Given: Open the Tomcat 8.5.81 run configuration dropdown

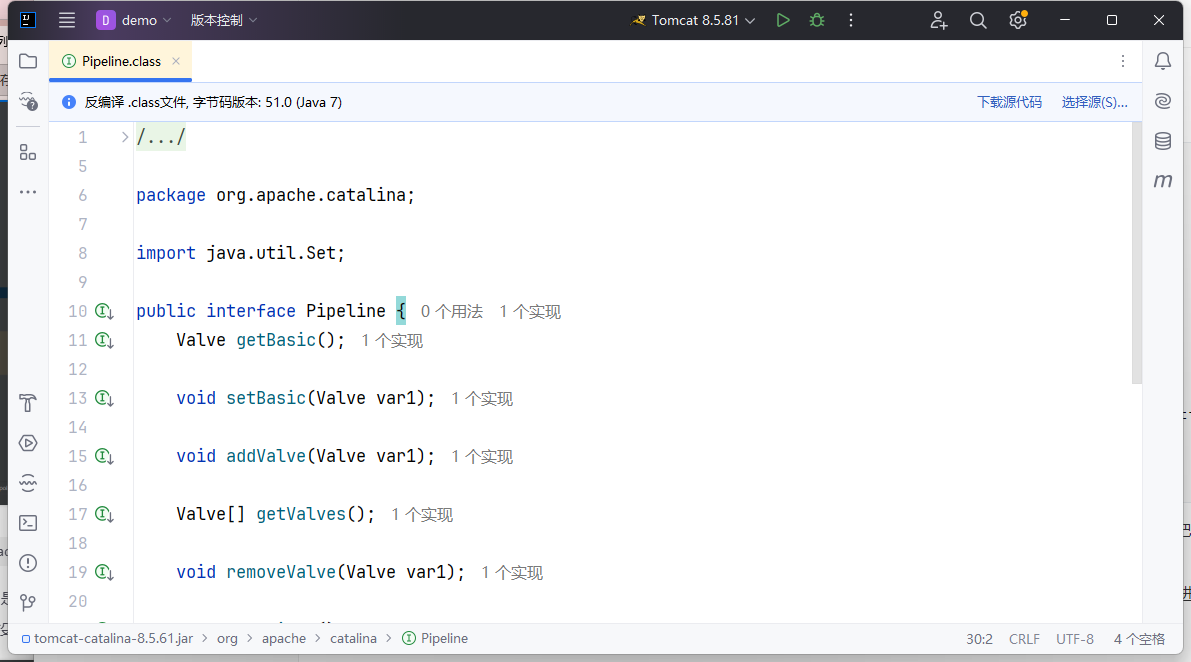Looking at the screenshot, I should (x=694, y=20).
